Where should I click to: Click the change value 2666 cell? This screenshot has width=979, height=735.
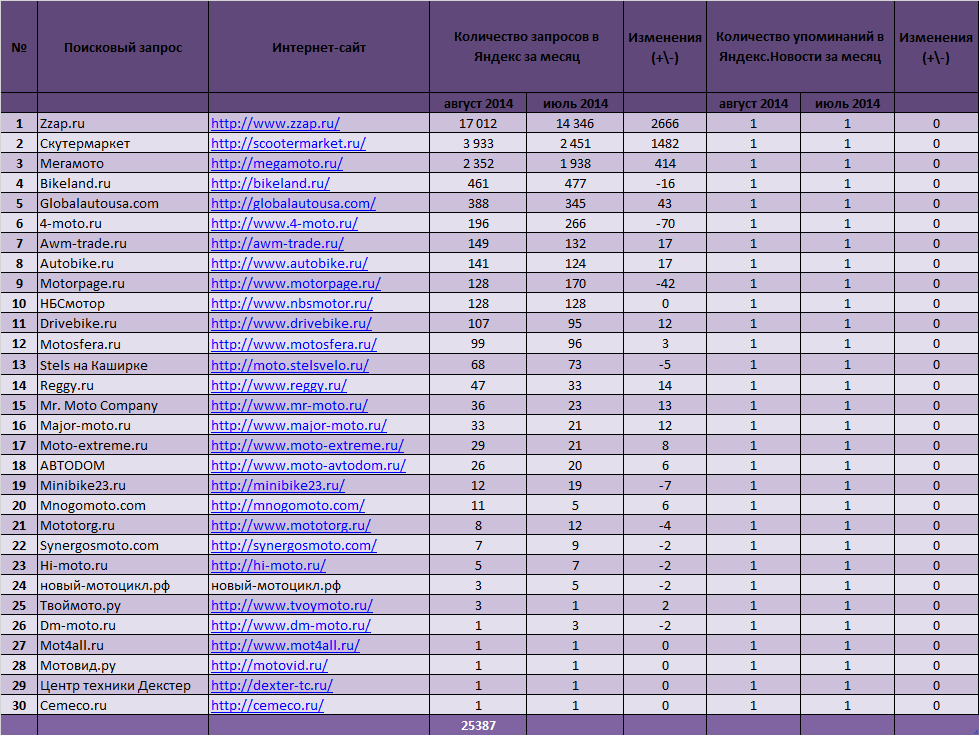click(664, 123)
